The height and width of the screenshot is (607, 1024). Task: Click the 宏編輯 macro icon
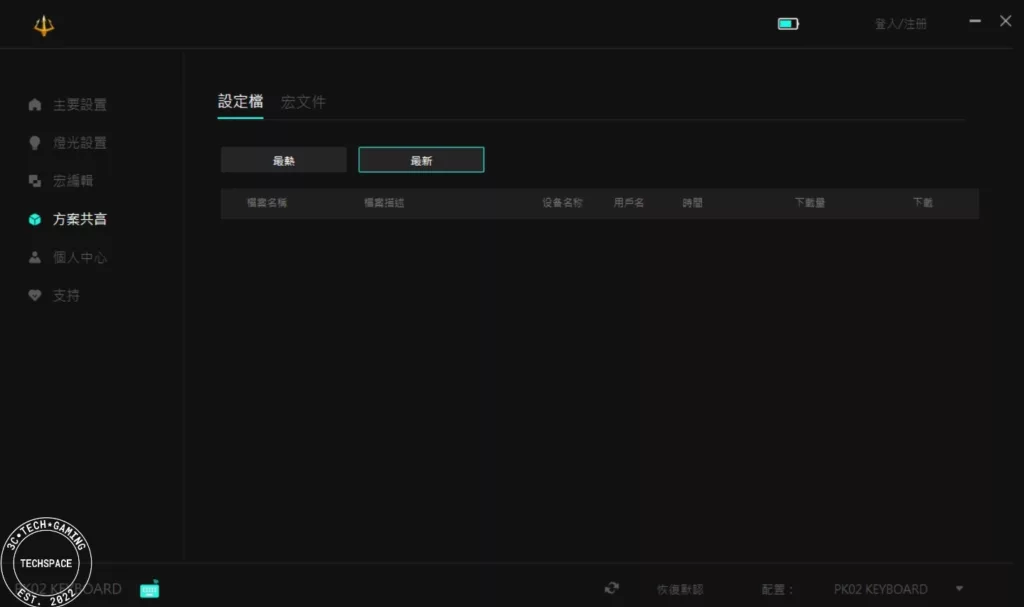tap(35, 181)
